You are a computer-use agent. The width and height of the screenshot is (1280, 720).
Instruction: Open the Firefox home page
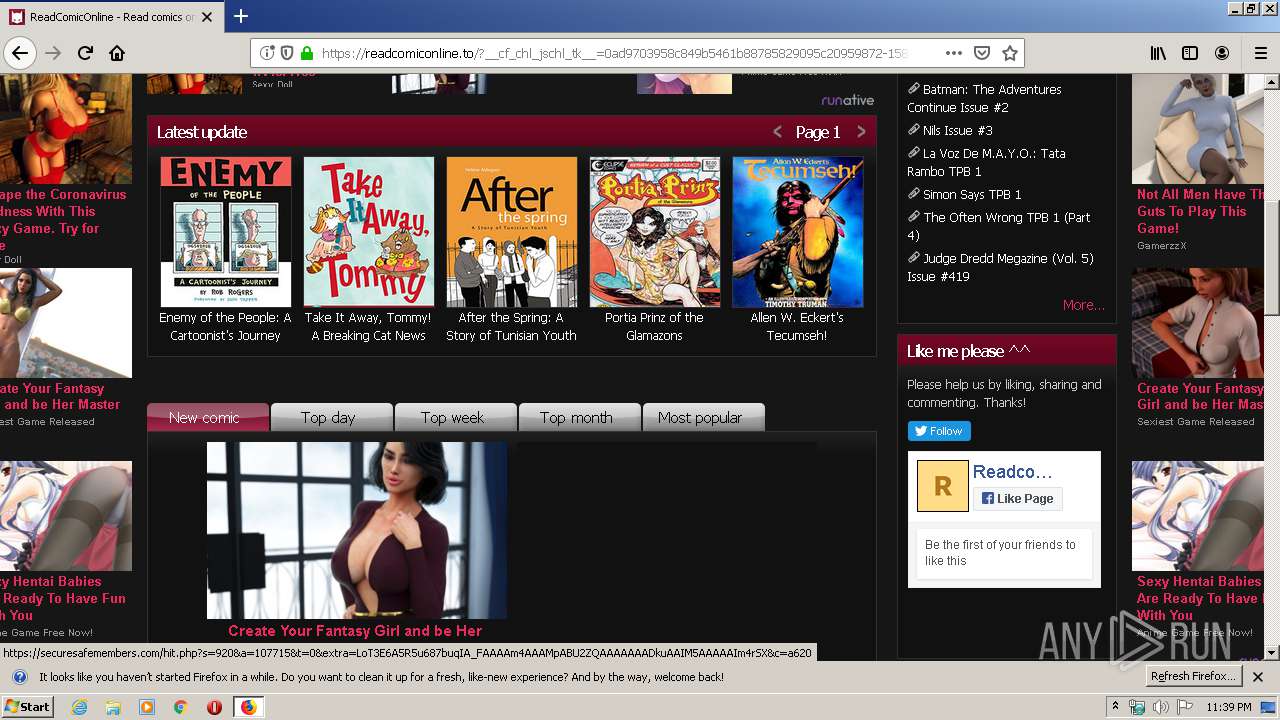click(x=117, y=53)
